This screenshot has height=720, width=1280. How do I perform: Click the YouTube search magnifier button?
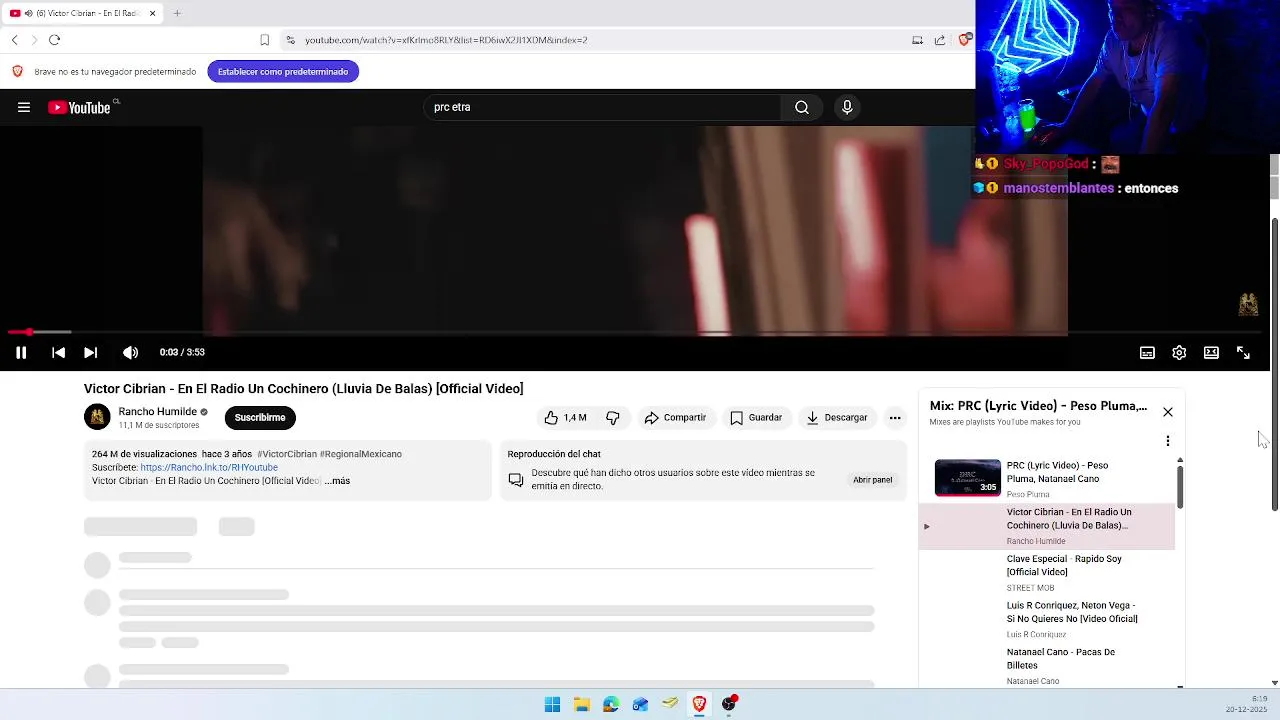point(802,107)
